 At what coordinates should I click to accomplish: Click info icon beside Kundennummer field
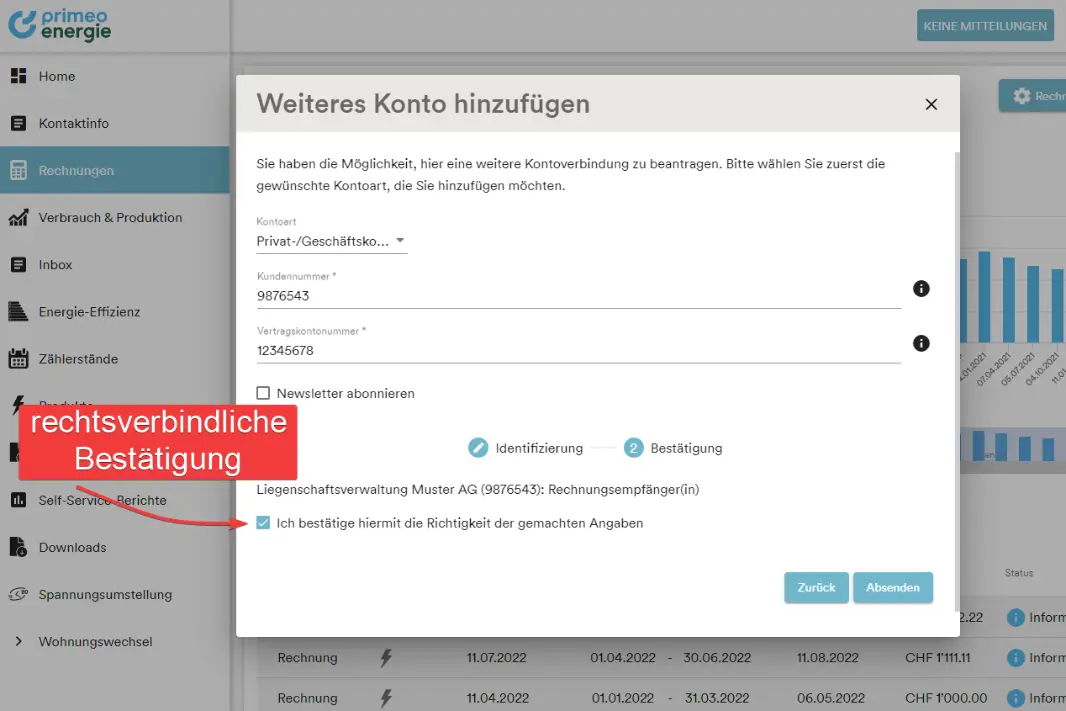[x=921, y=288]
